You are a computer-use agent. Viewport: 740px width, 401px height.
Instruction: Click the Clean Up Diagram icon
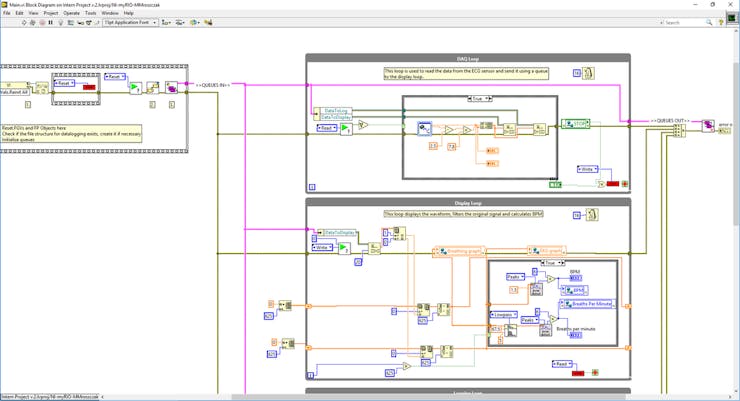208,22
